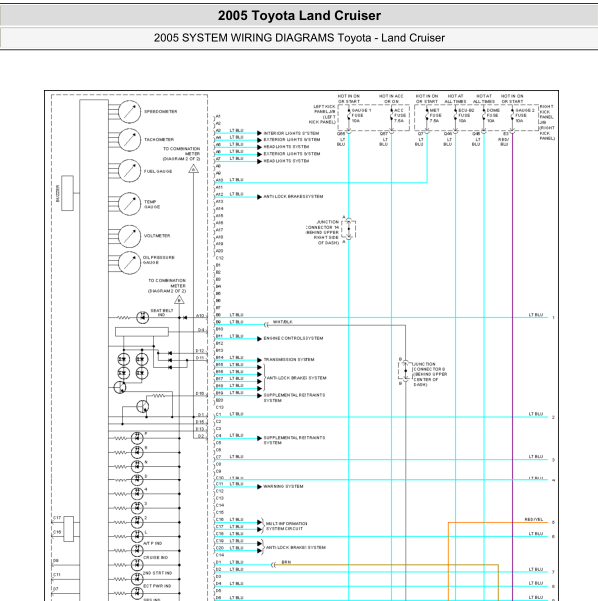Click the DOME fuse symbol
The width and height of the screenshot is (598, 601).
(x=484, y=115)
